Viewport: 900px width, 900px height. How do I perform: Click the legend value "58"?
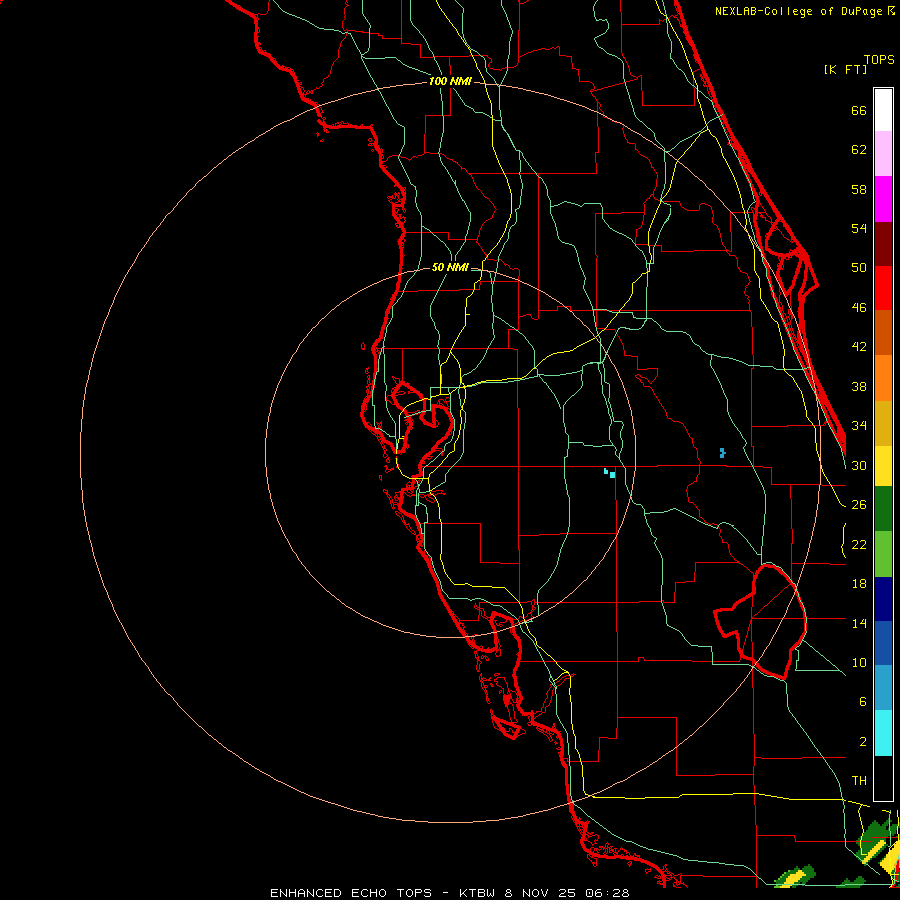pyautogui.click(x=859, y=189)
